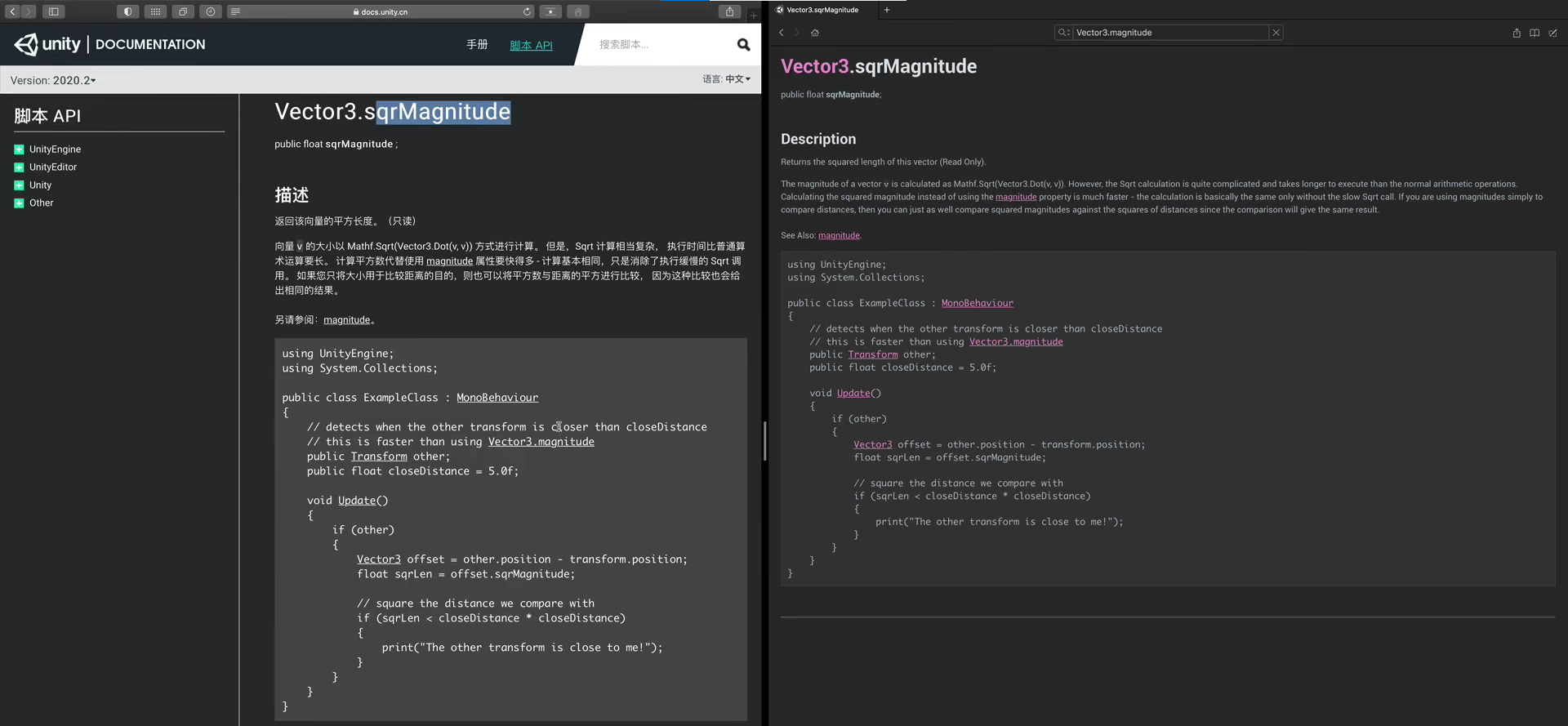Share the page from the right window

click(x=1517, y=33)
